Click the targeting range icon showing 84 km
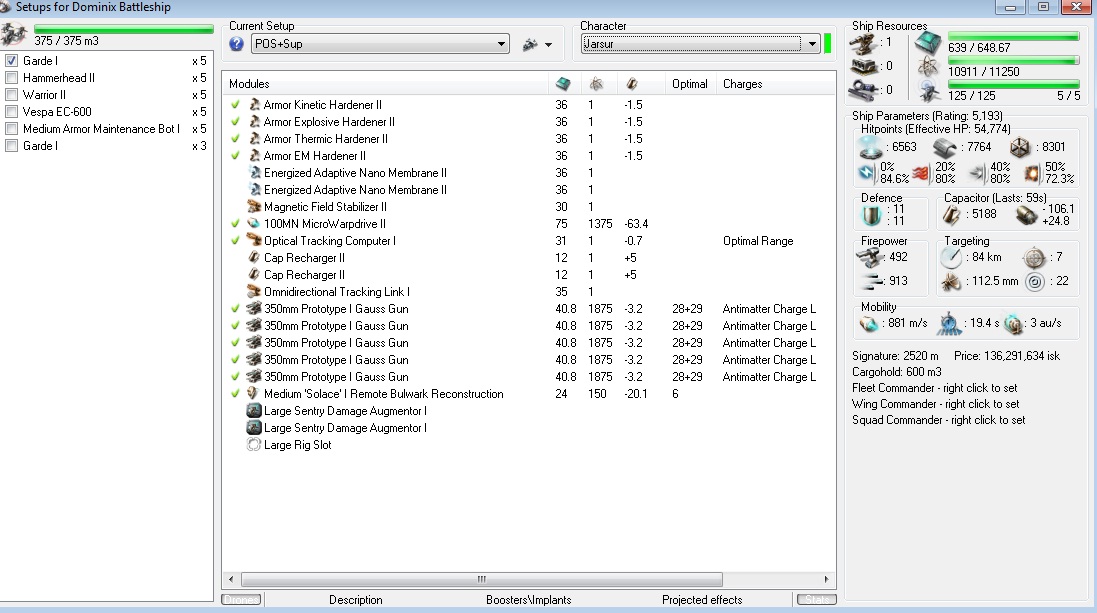The image size is (1097, 613). pos(951,258)
